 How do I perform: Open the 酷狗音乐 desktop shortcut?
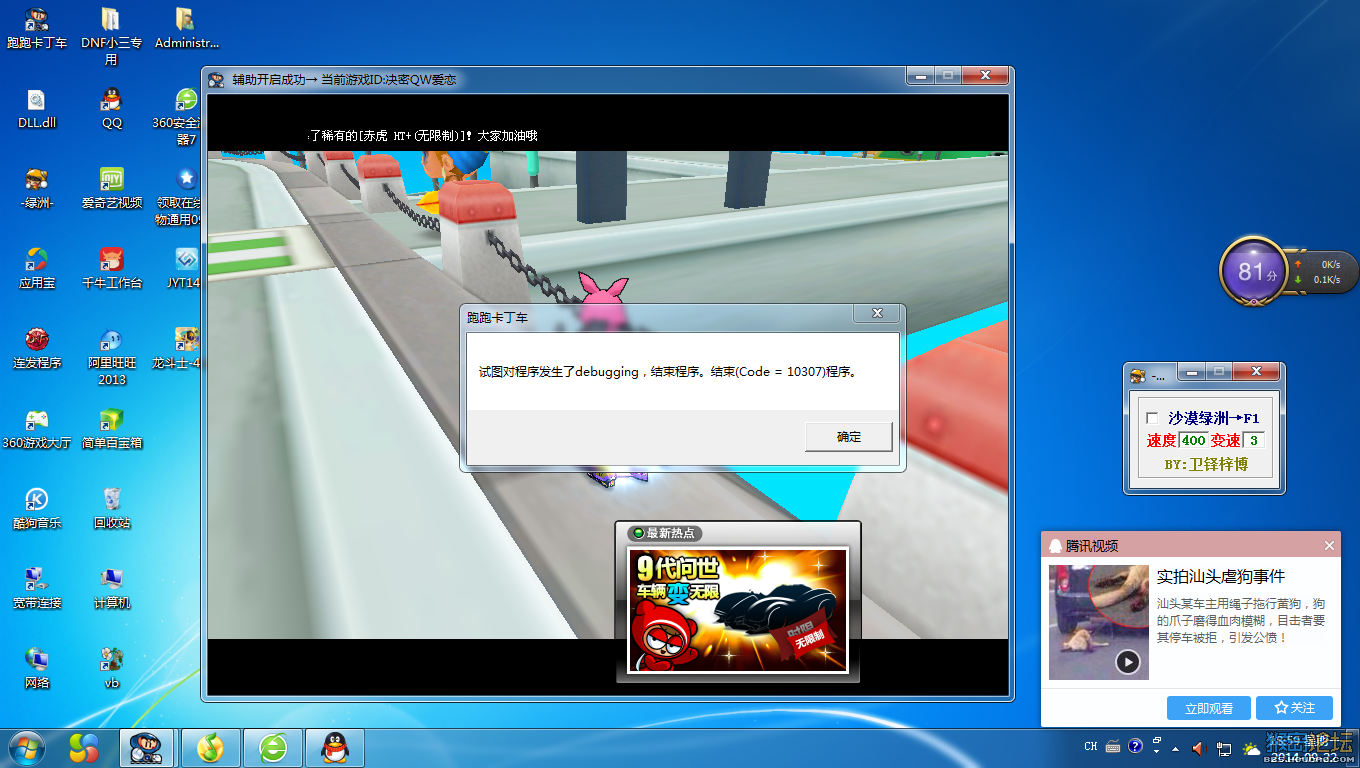coord(37,508)
